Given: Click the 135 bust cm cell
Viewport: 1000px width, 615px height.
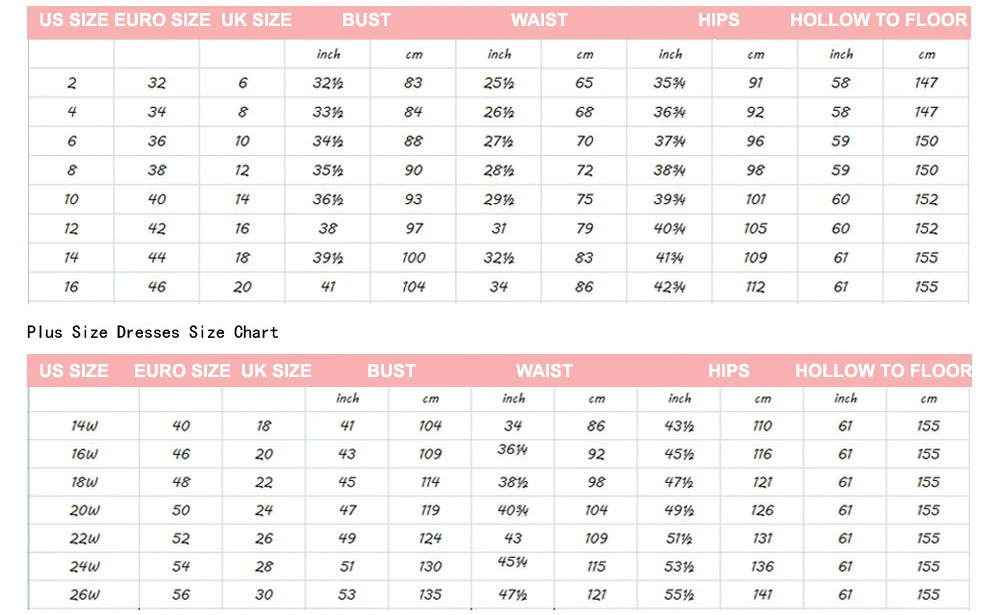Looking at the screenshot, I should tap(430, 595).
